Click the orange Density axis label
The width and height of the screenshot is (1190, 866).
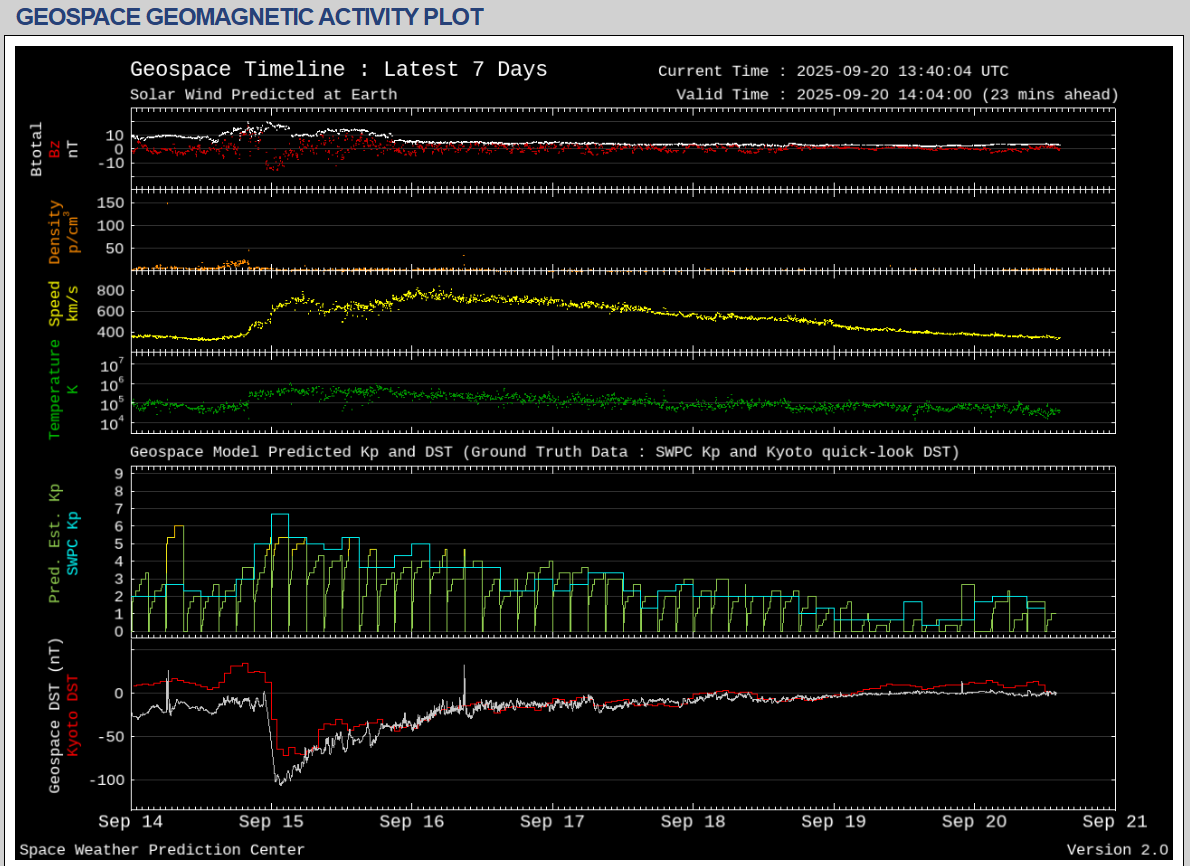(x=55, y=232)
